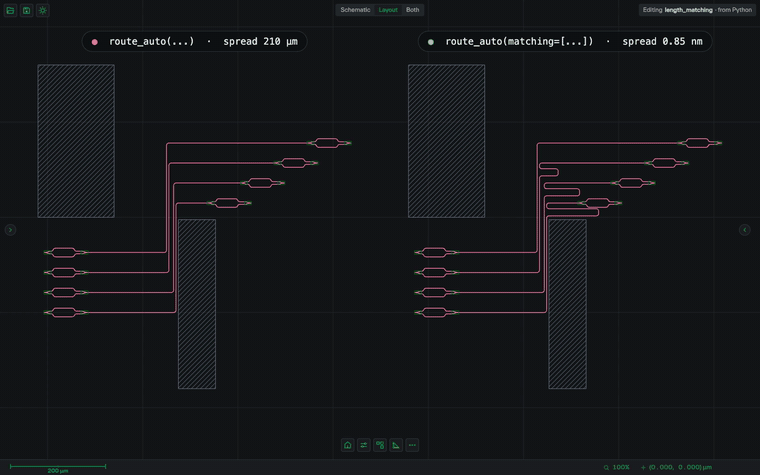Save the layout with the disk icon
This screenshot has height=475, width=760.
(27, 10)
